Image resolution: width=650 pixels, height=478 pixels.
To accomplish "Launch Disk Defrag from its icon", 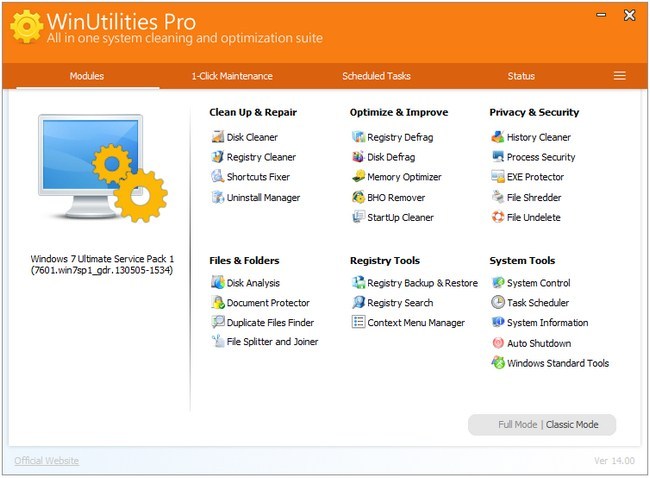I will point(358,156).
